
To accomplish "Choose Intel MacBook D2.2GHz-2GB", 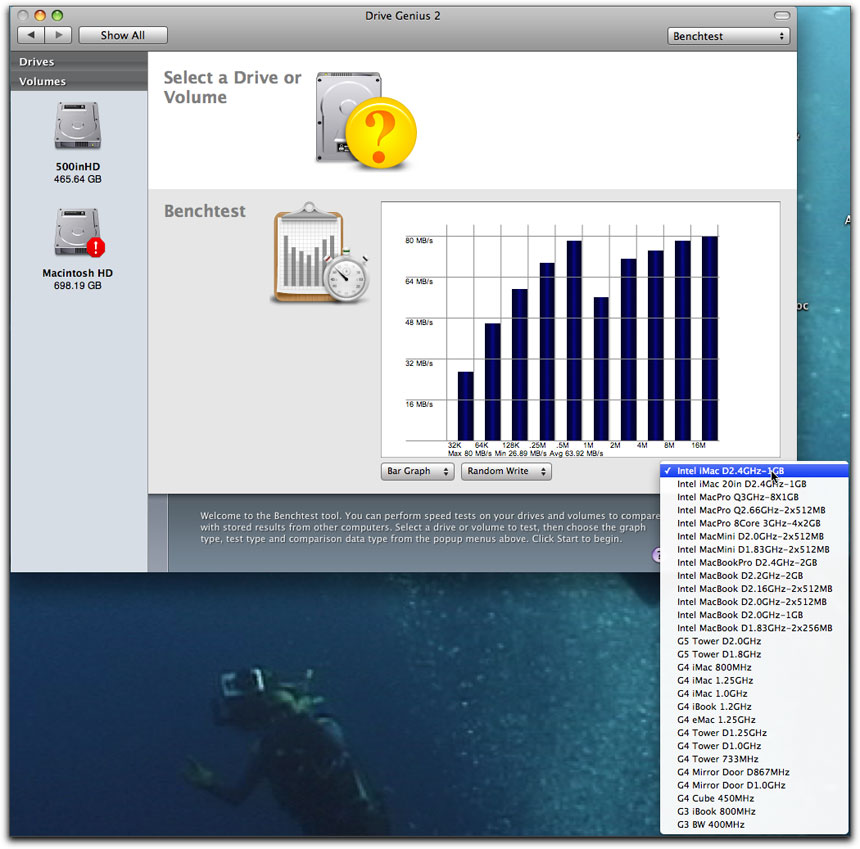I will tap(754, 576).
